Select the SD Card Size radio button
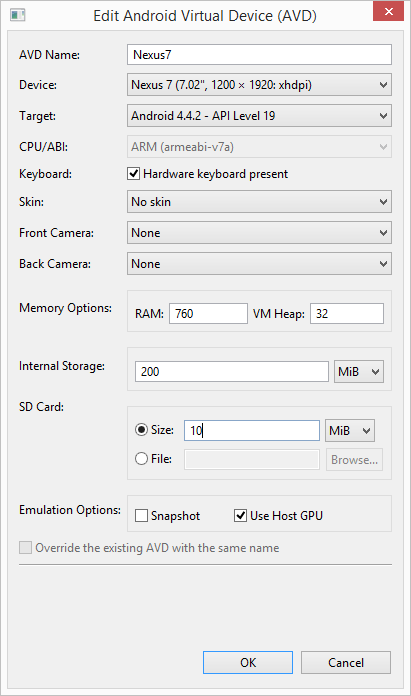 [x=141, y=430]
